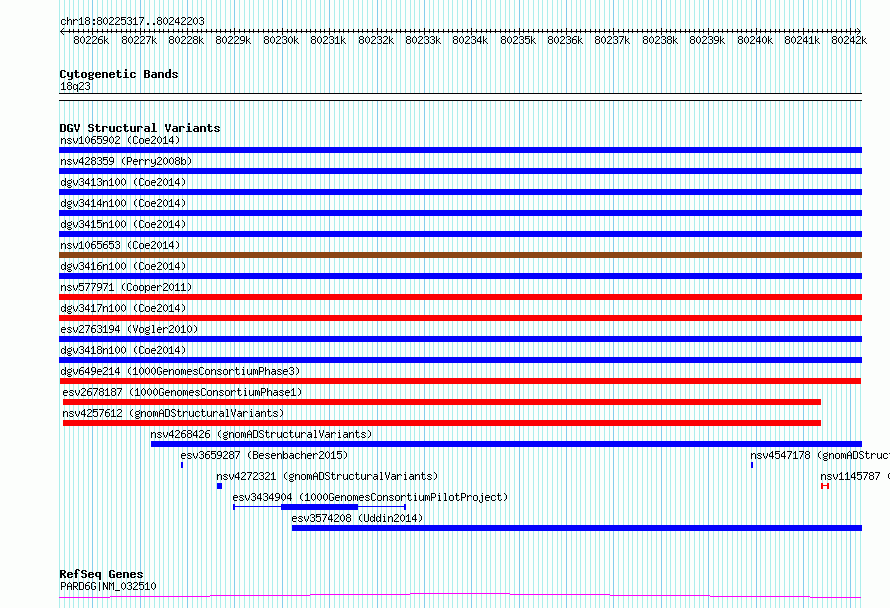Open the PARD6G|NM_032510 gene label
This screenshot has width=890, height=608.
tap(108, 586)
